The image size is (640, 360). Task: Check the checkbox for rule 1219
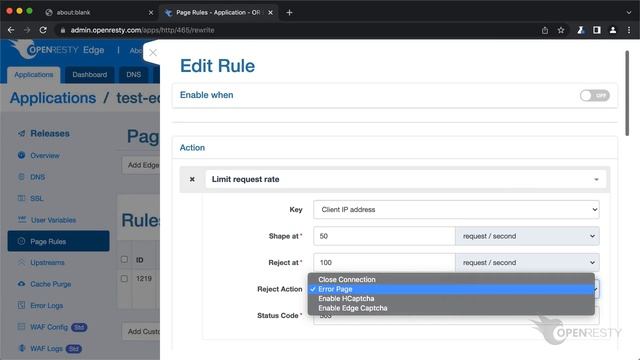click(124, 278)
